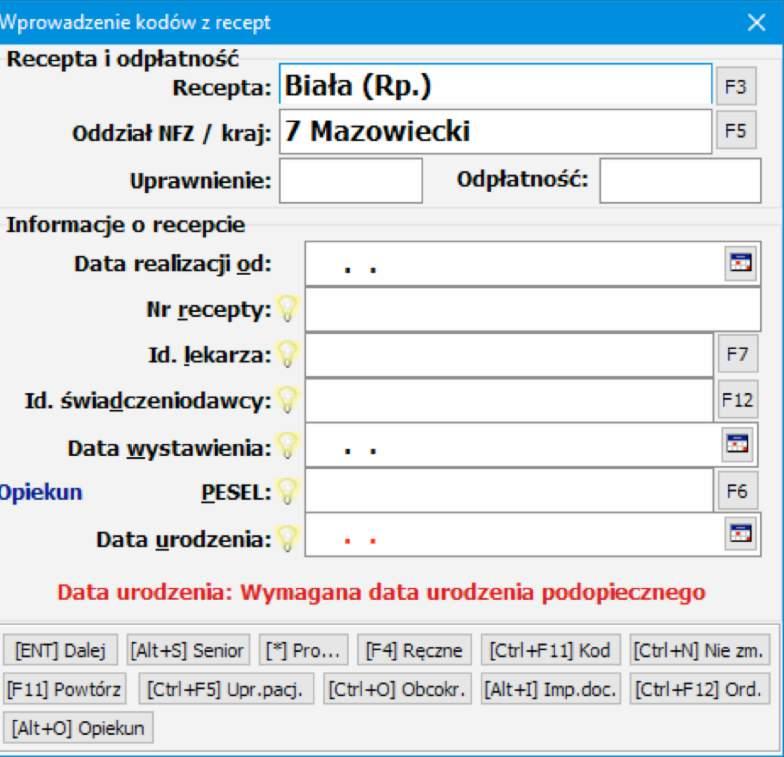Click the [ENT] Dalej button
This screenshot has height=757, width=784.
click(x=60, y=650)
